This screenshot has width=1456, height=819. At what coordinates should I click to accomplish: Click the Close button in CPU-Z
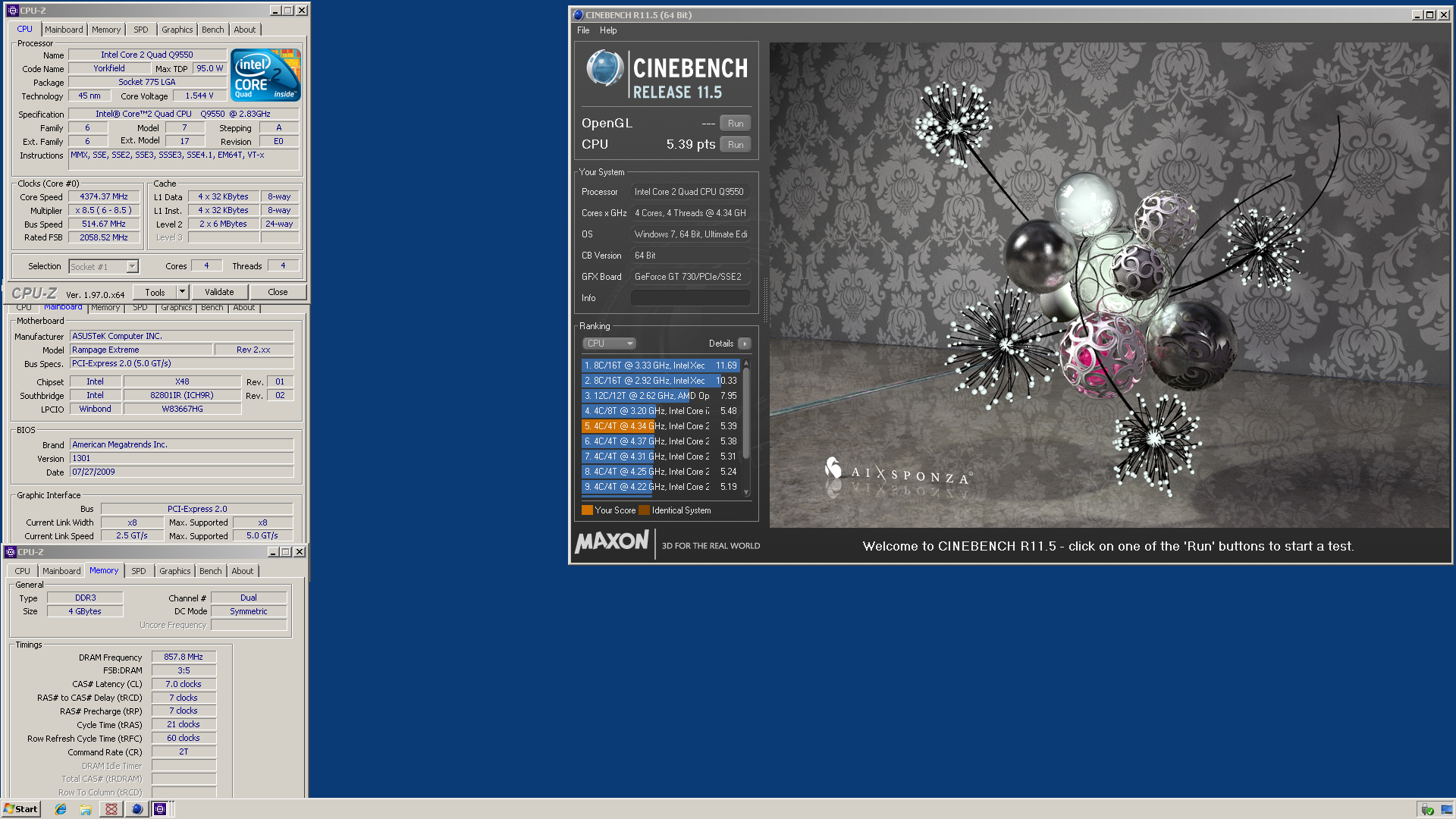[278, 292]
